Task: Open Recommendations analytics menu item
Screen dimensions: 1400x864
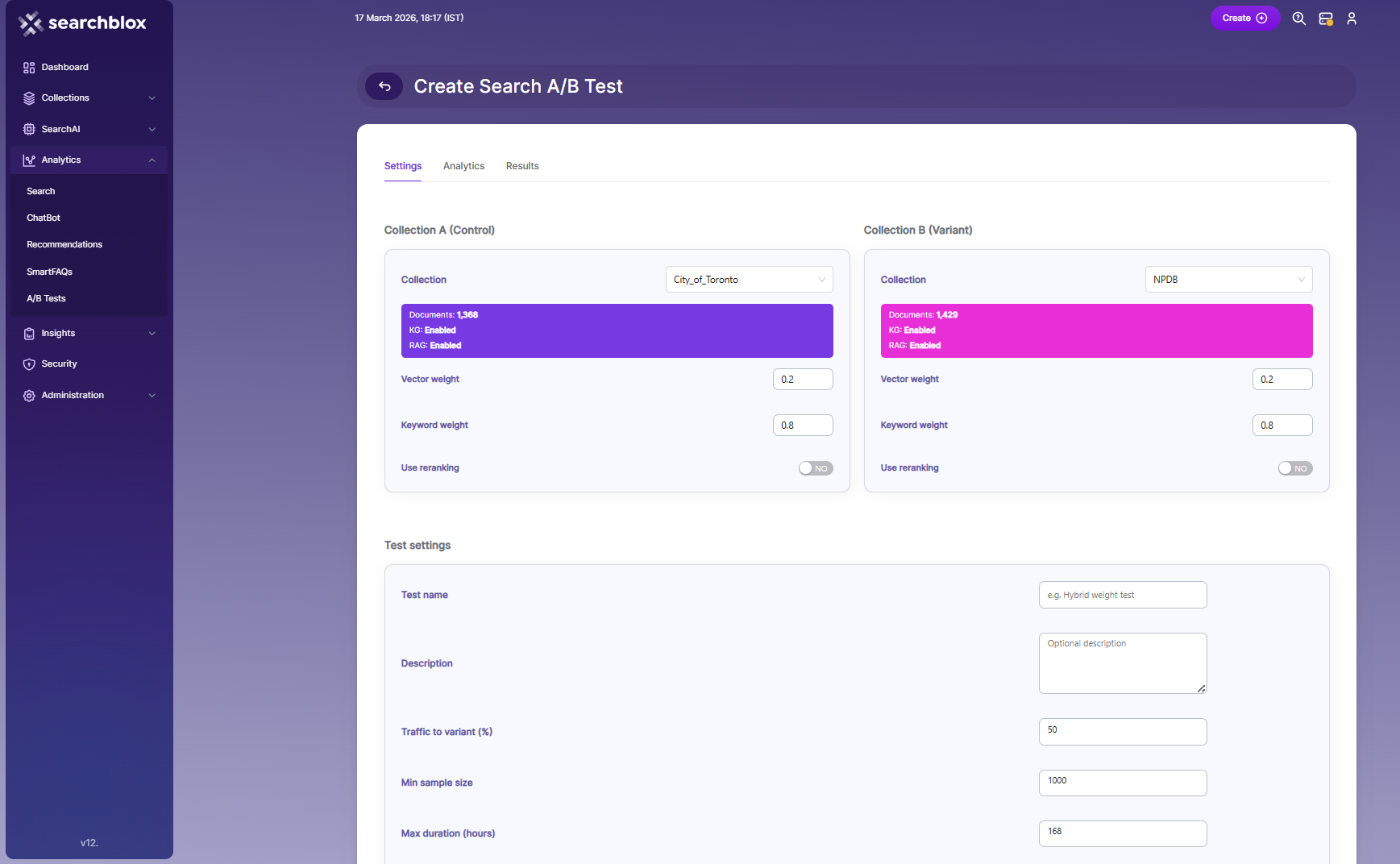Action: [64, 245]
